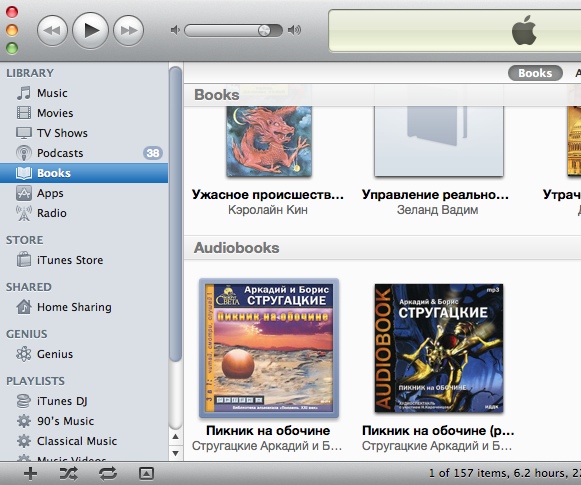
Task: Click the iTunes Store bag icon
Action: coord(24,259)
